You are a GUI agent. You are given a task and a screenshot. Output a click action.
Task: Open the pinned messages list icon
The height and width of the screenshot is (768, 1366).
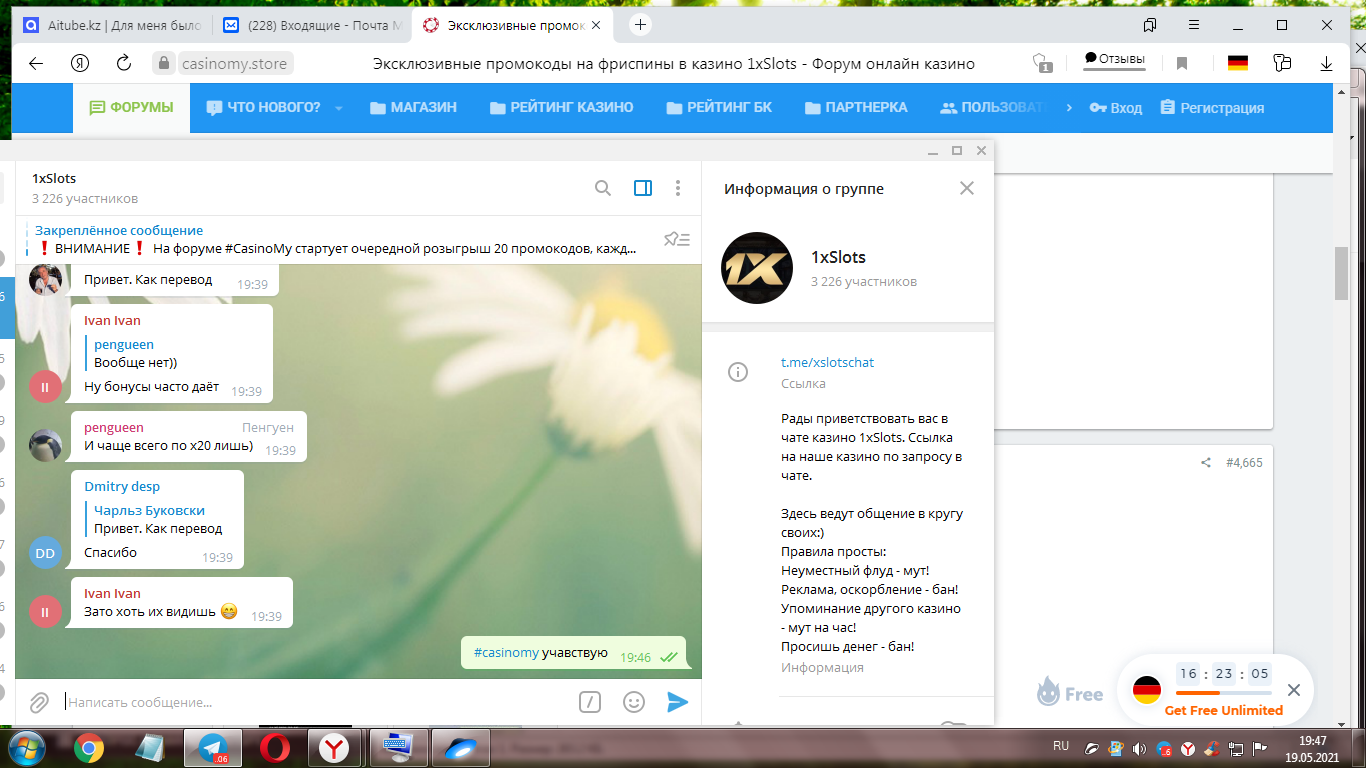[677, 239]
